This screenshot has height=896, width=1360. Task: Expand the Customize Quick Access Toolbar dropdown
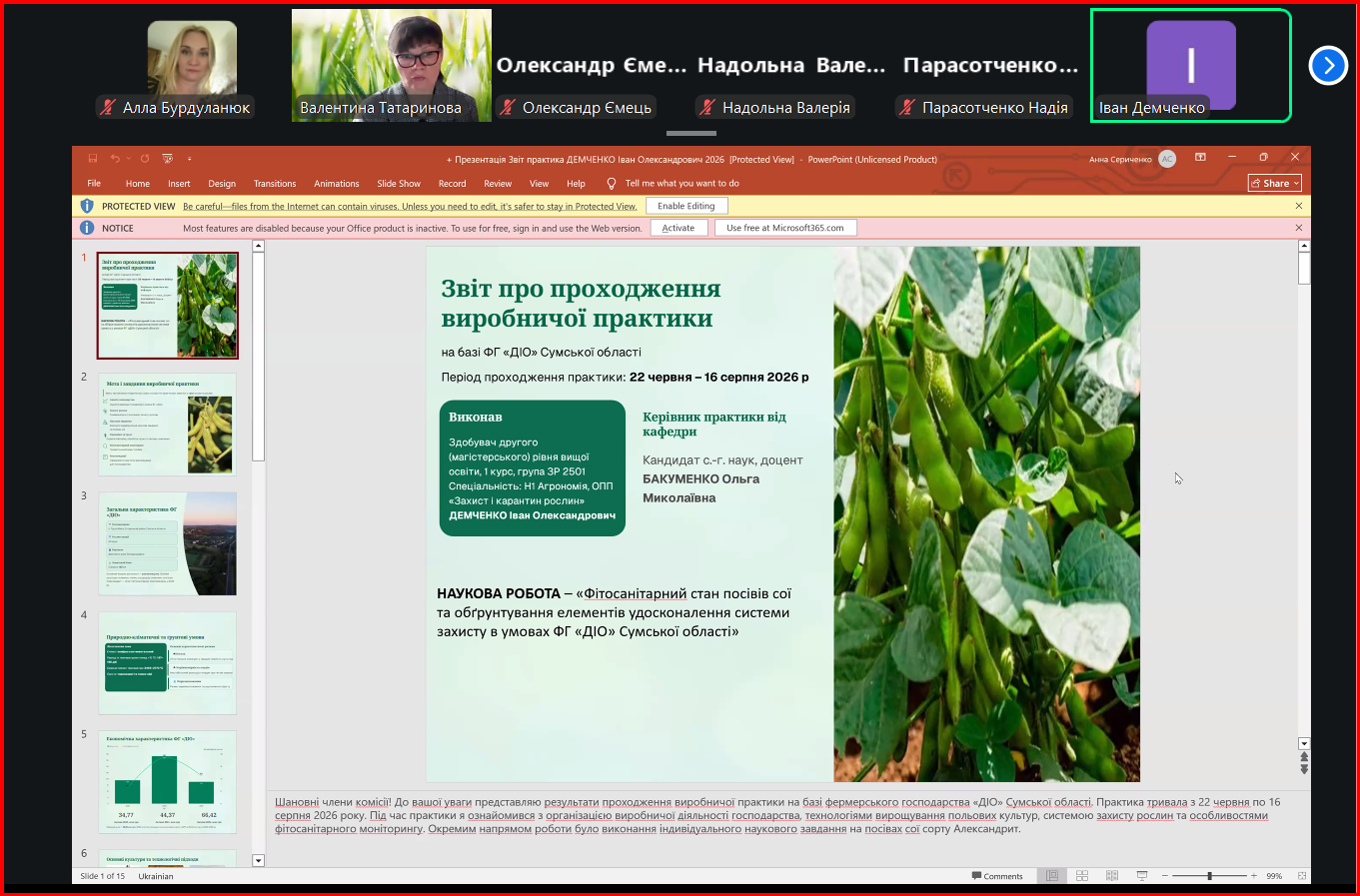[x=189, y=159]
